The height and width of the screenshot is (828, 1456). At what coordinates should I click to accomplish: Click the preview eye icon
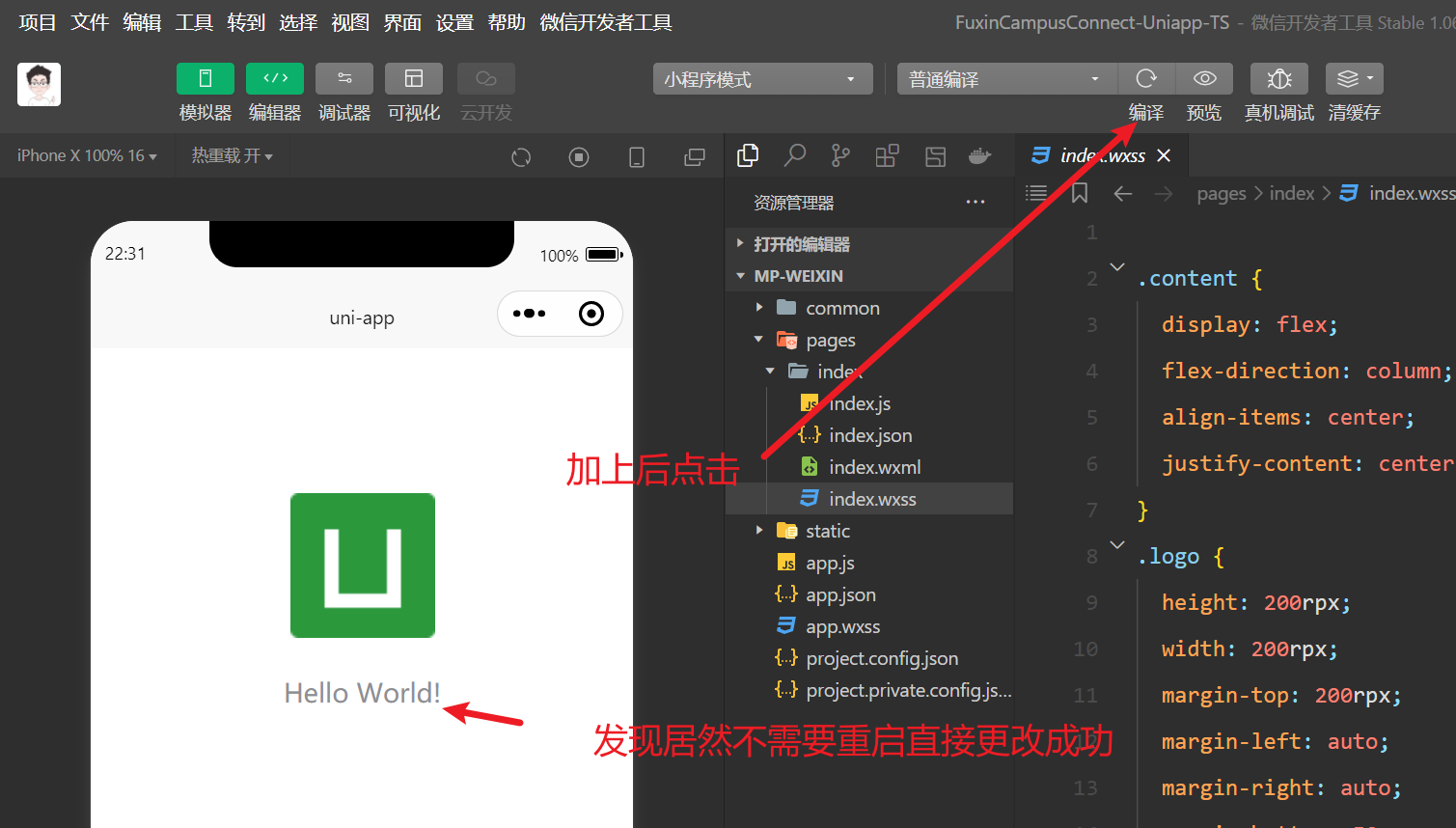1204,79
